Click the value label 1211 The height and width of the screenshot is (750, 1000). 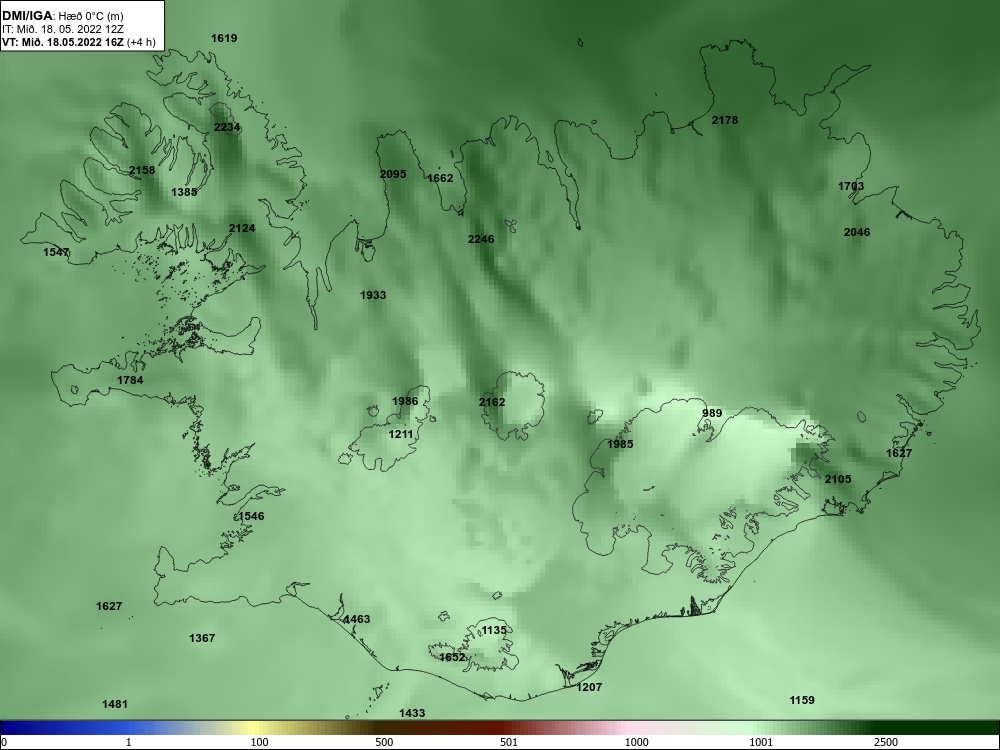click(401, 435)
